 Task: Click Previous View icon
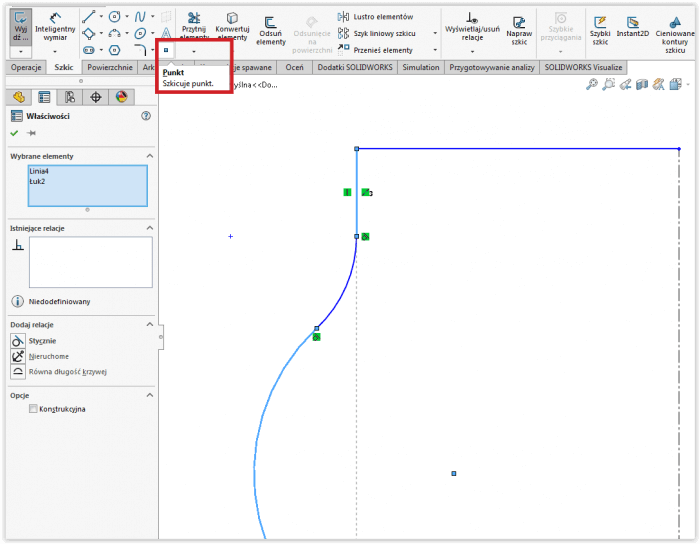(625, 84)
